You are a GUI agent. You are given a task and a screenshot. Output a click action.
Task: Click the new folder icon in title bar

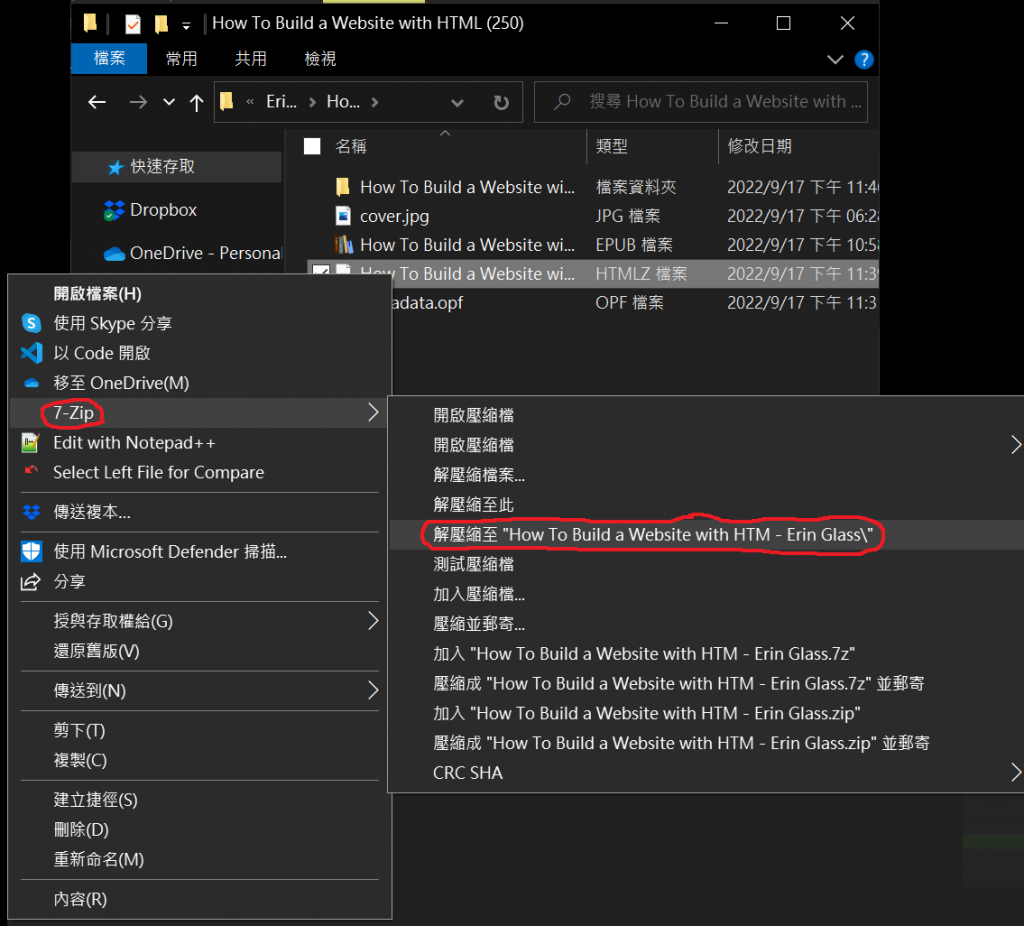pos(161,24)
